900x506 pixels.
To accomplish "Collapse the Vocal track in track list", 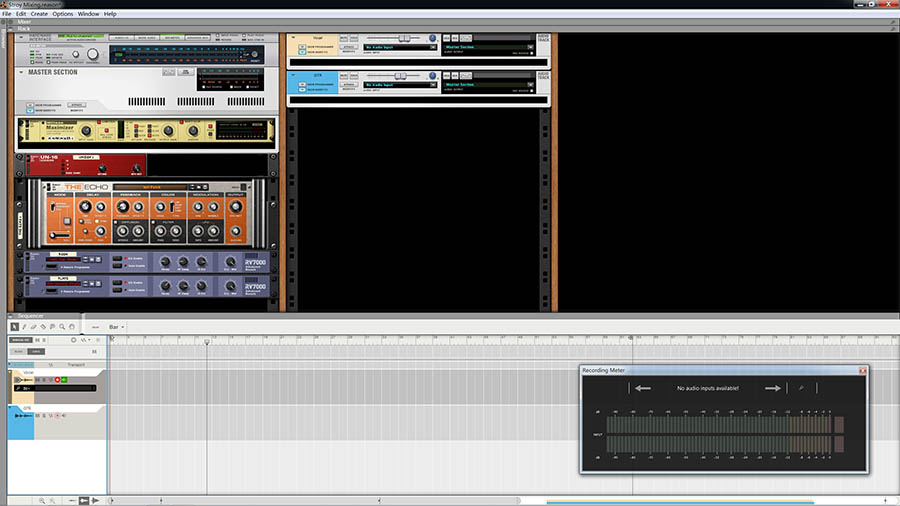I will coord(10,372).
